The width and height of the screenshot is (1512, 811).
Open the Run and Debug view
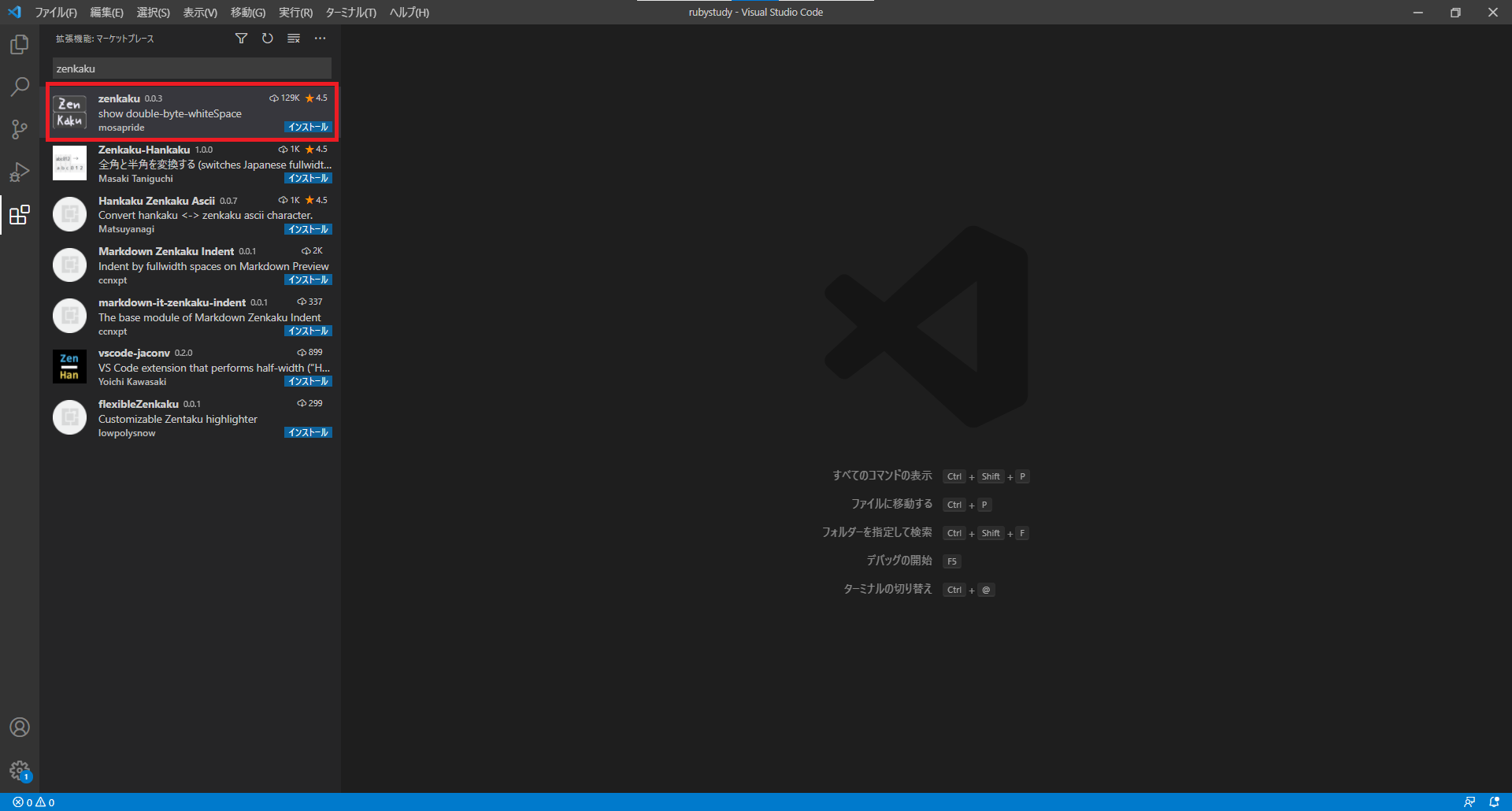[x=20, y=172]
